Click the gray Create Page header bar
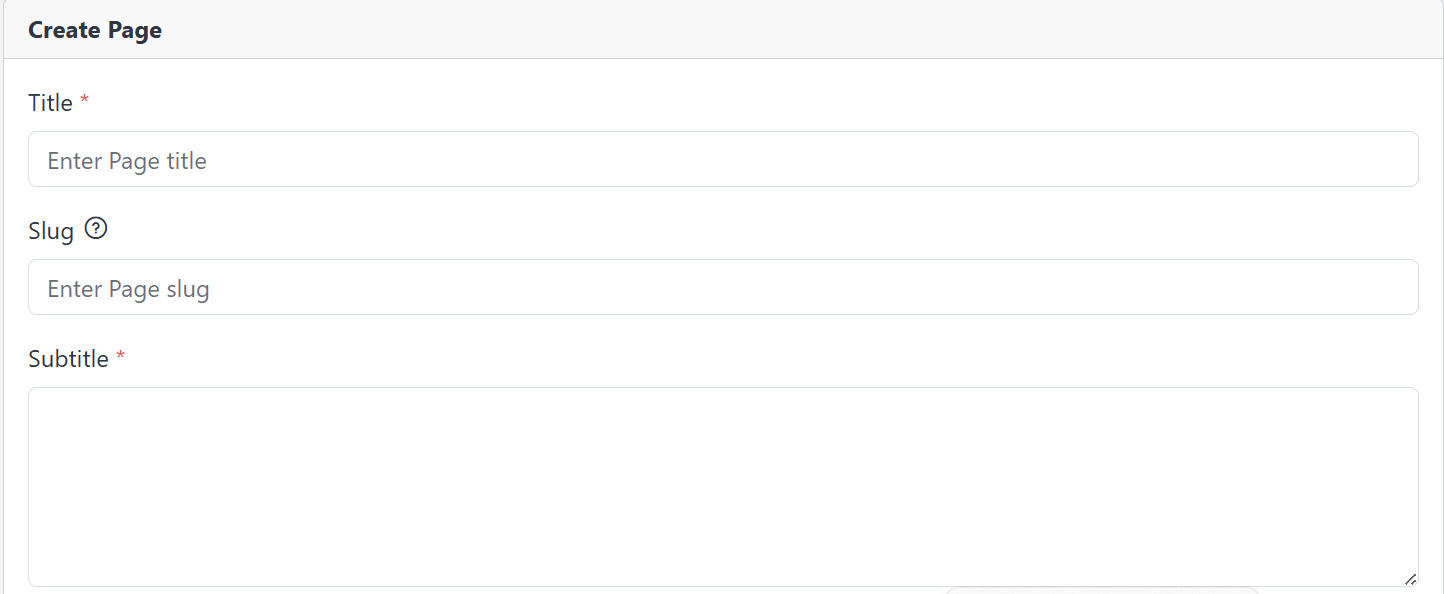 coord(723,30)
